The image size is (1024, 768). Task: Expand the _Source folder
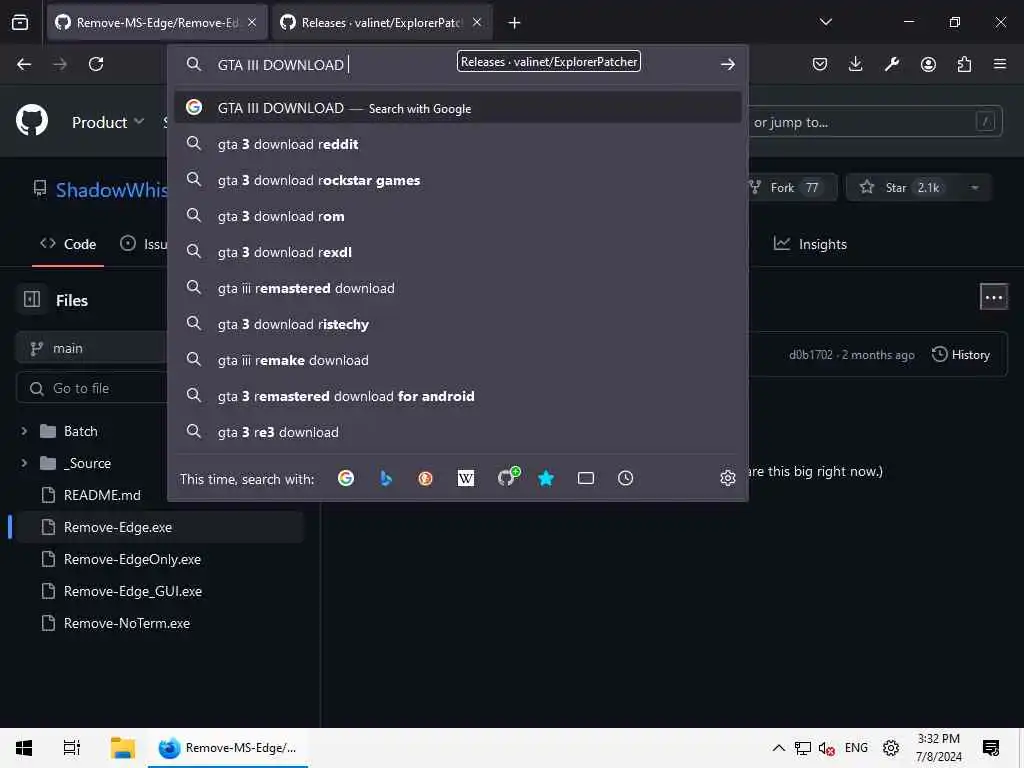point(24,463)
